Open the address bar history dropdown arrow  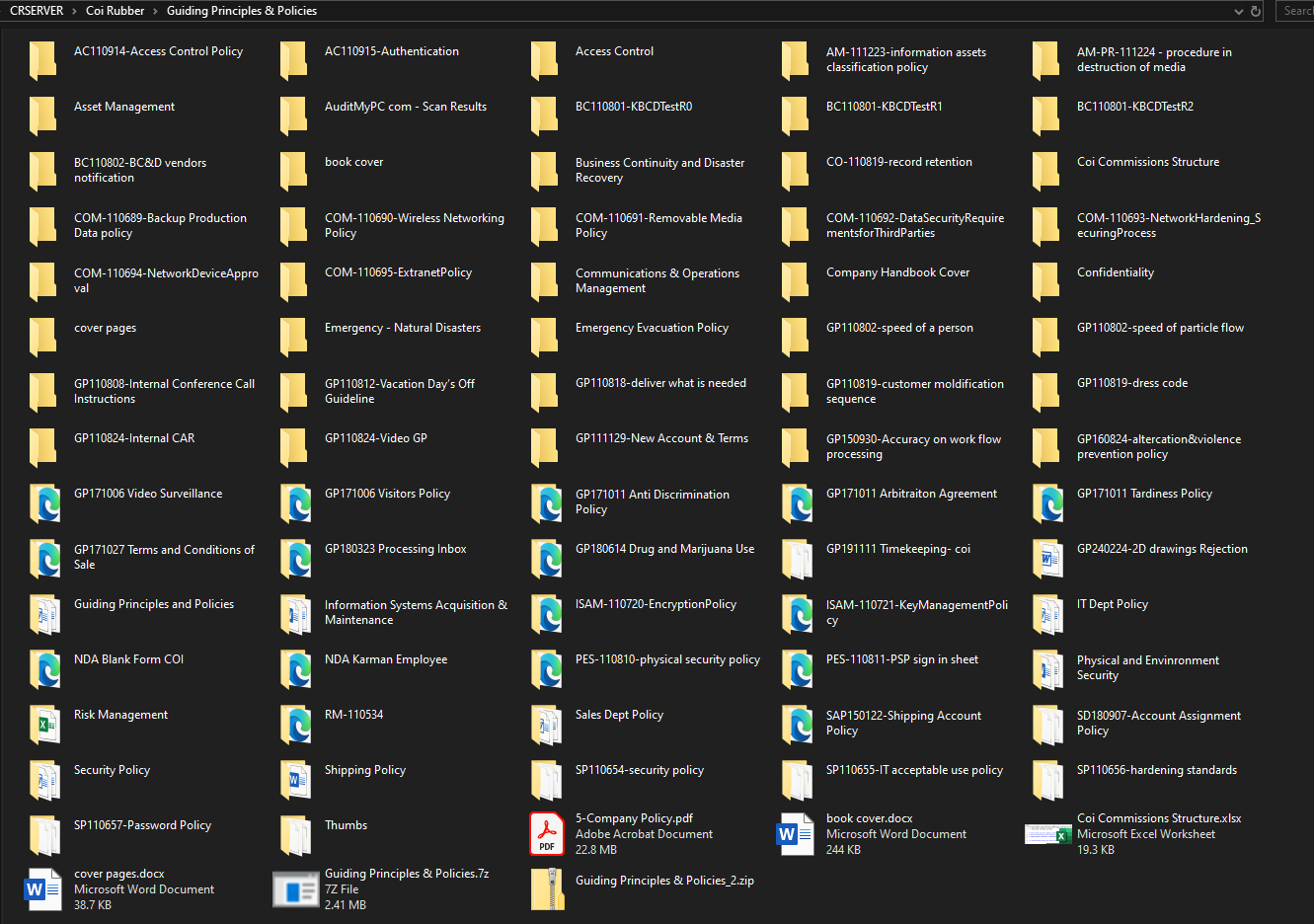[1239, 11]
